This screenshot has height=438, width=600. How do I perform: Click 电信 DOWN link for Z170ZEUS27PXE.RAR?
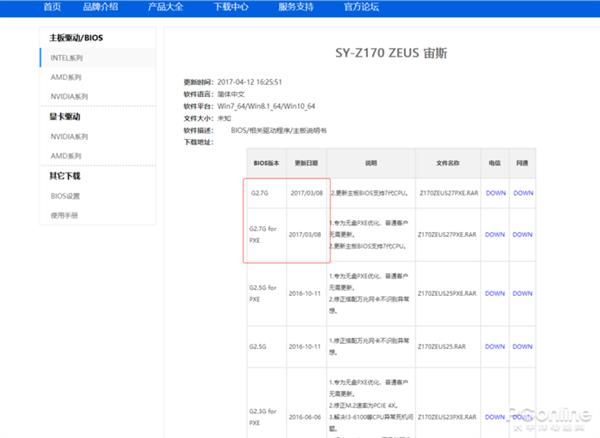click(495, 193)
